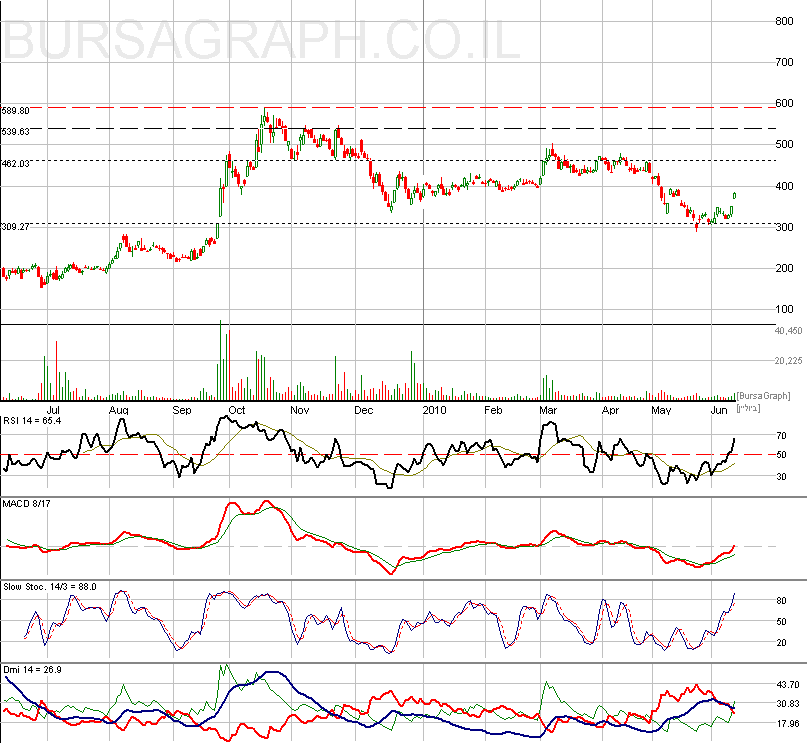811x743 pixels.
Task: Click the 40,450 volume axis value
Action: (x=788, y=331)
